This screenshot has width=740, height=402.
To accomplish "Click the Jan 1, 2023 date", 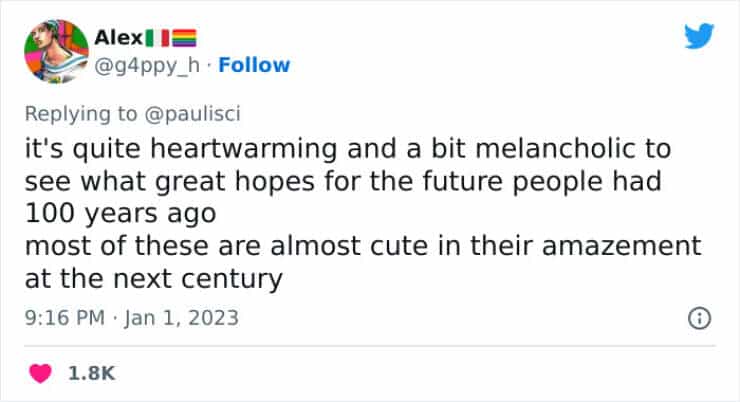I will (x=186, y=319).
